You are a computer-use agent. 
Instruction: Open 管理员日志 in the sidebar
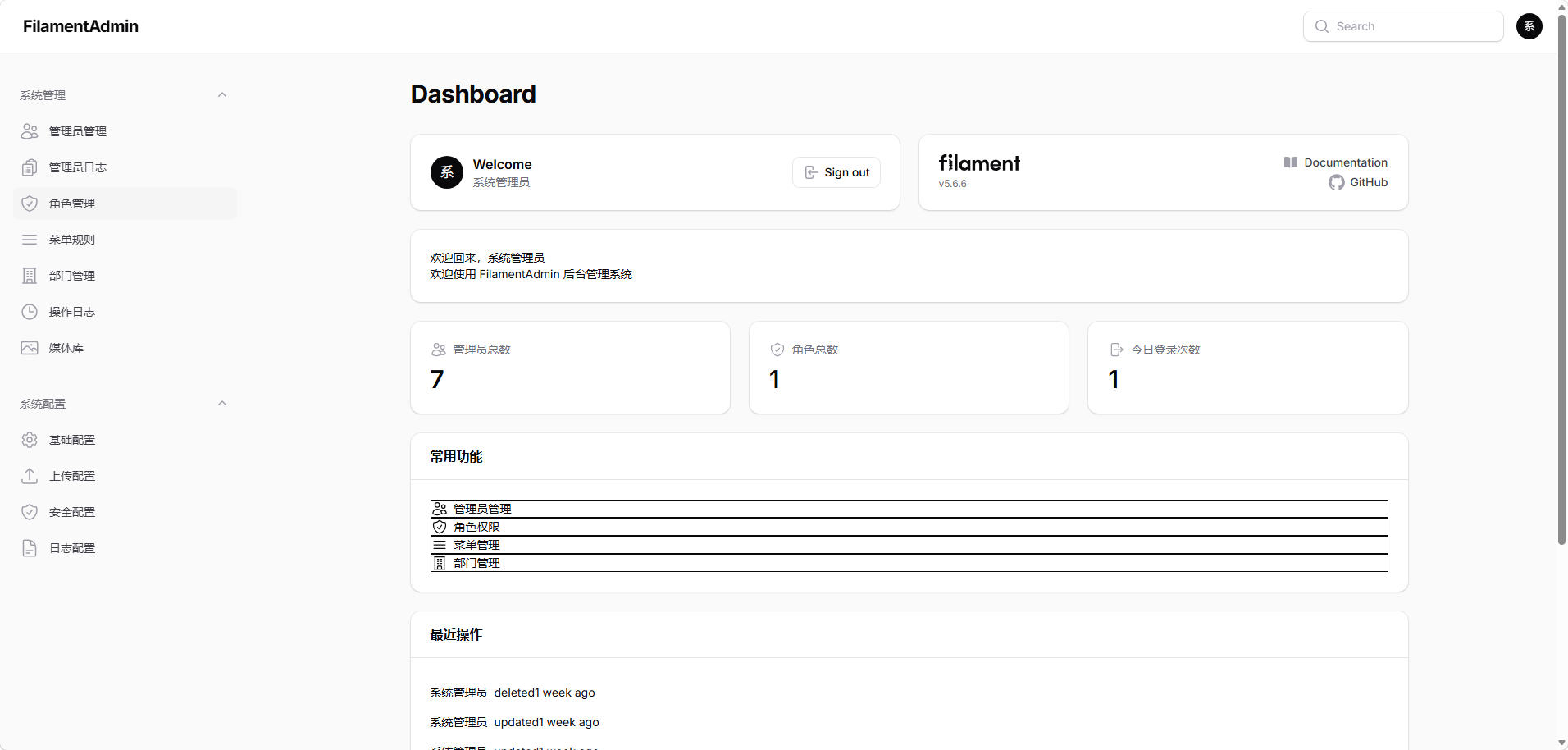(125, 167)
